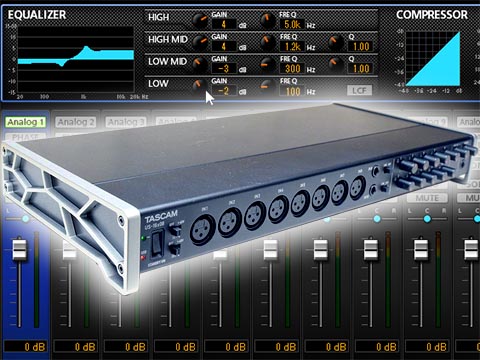Image resolution: width=480 pixels, height=360 pixels.
Task: Toggle PHASE on the Analog 1 channel
Action: pyautogui.click(x=25, y=137)
